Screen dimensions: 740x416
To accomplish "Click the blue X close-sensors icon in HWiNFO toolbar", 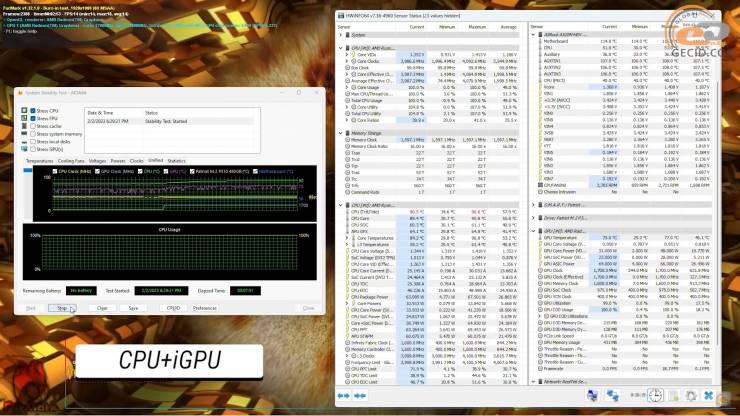I will (x=708, y=396).
